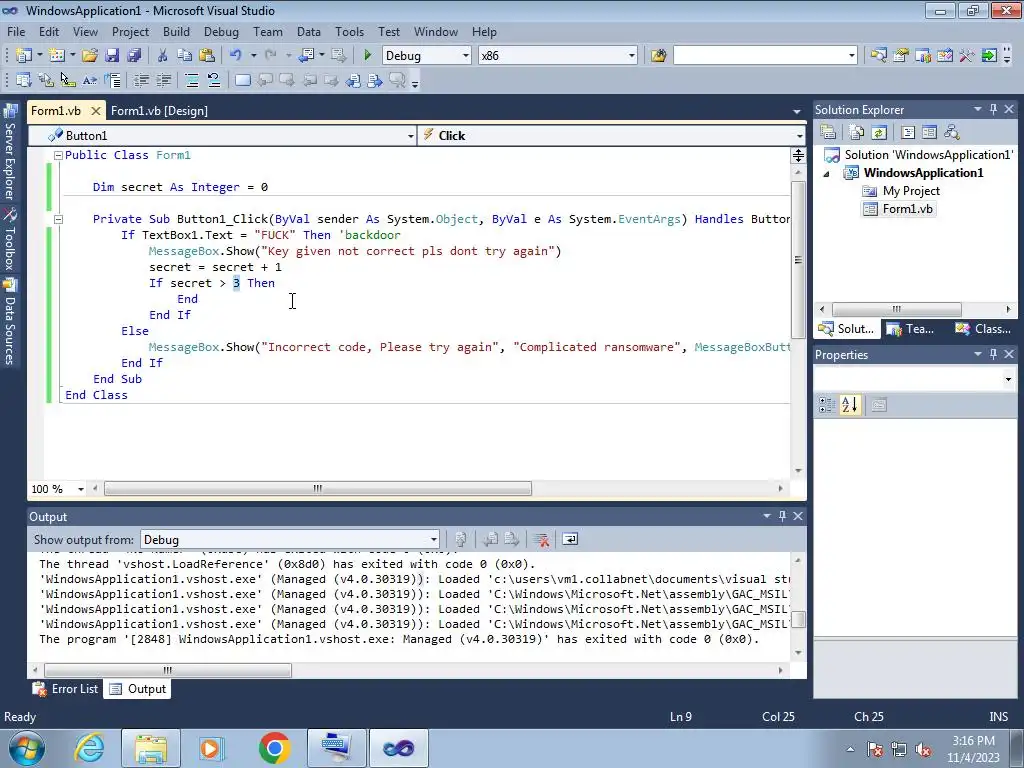This screenshot has width=1024, height=768.
Task: Open the Toolbox via hammer-wrench icon
Action: pos(967,56)
